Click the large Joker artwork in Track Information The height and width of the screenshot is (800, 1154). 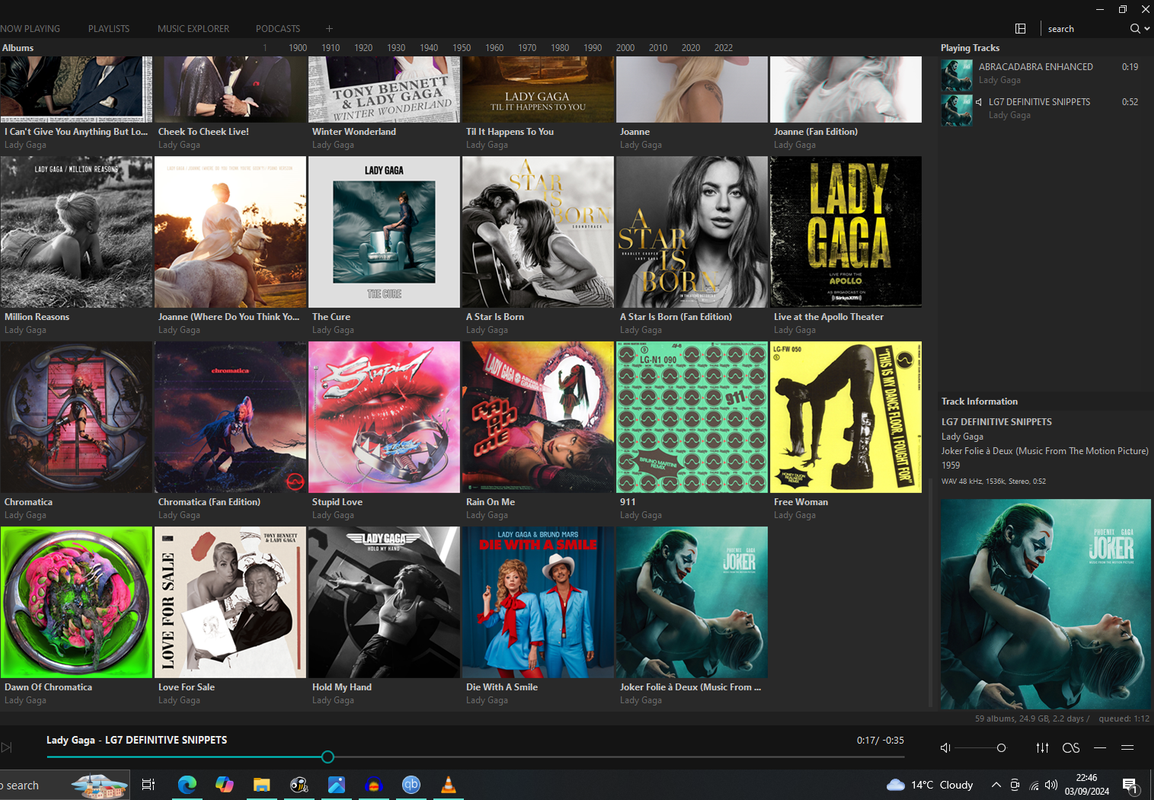[x=1045, y=604]
